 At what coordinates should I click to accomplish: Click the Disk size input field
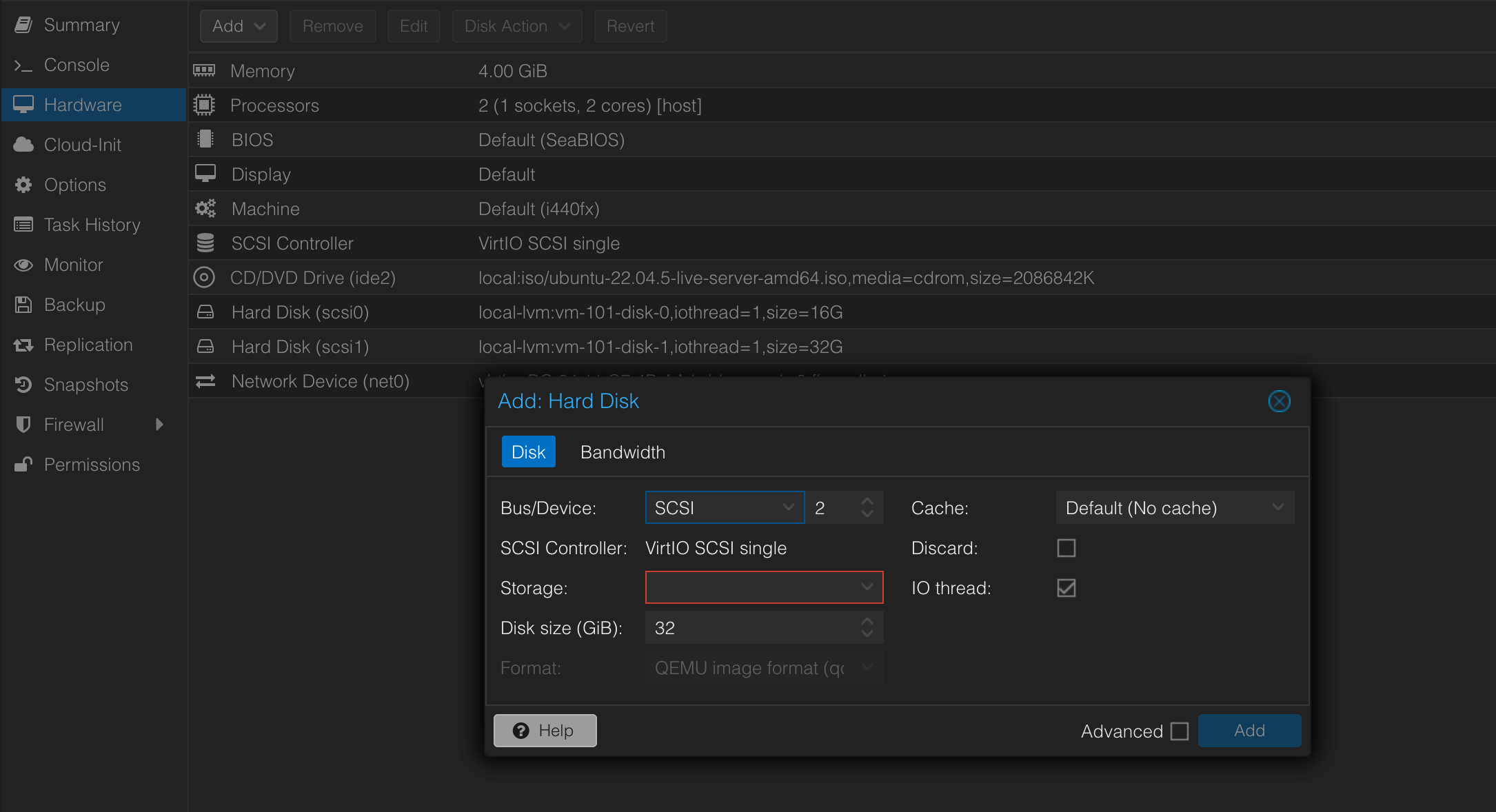(748, 628)
